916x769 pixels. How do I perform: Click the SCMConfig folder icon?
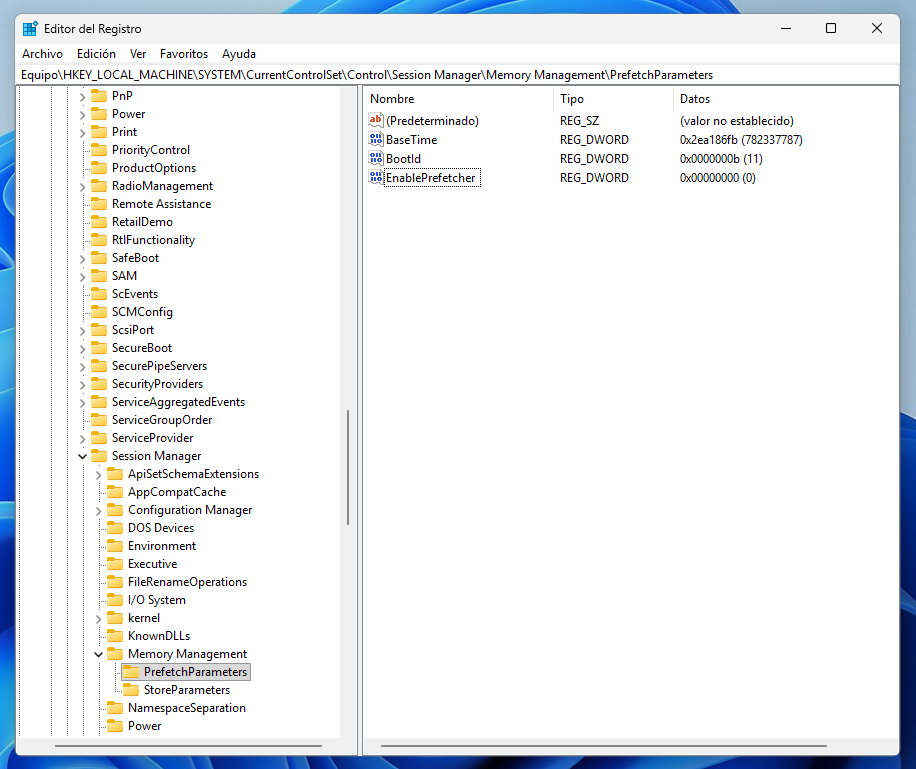point(99,312)
